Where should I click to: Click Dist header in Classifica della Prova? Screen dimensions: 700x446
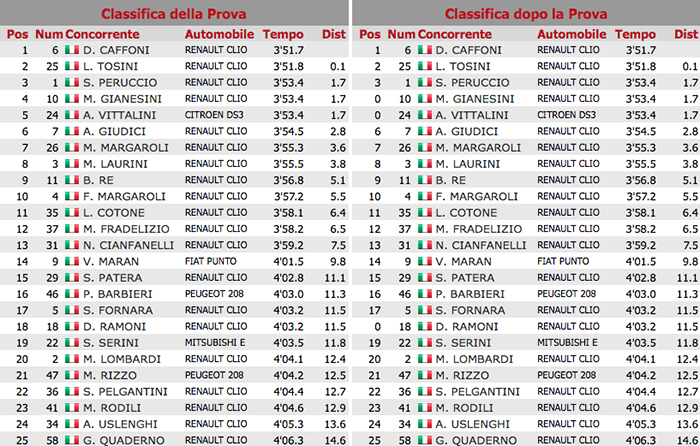coord(334,34)
